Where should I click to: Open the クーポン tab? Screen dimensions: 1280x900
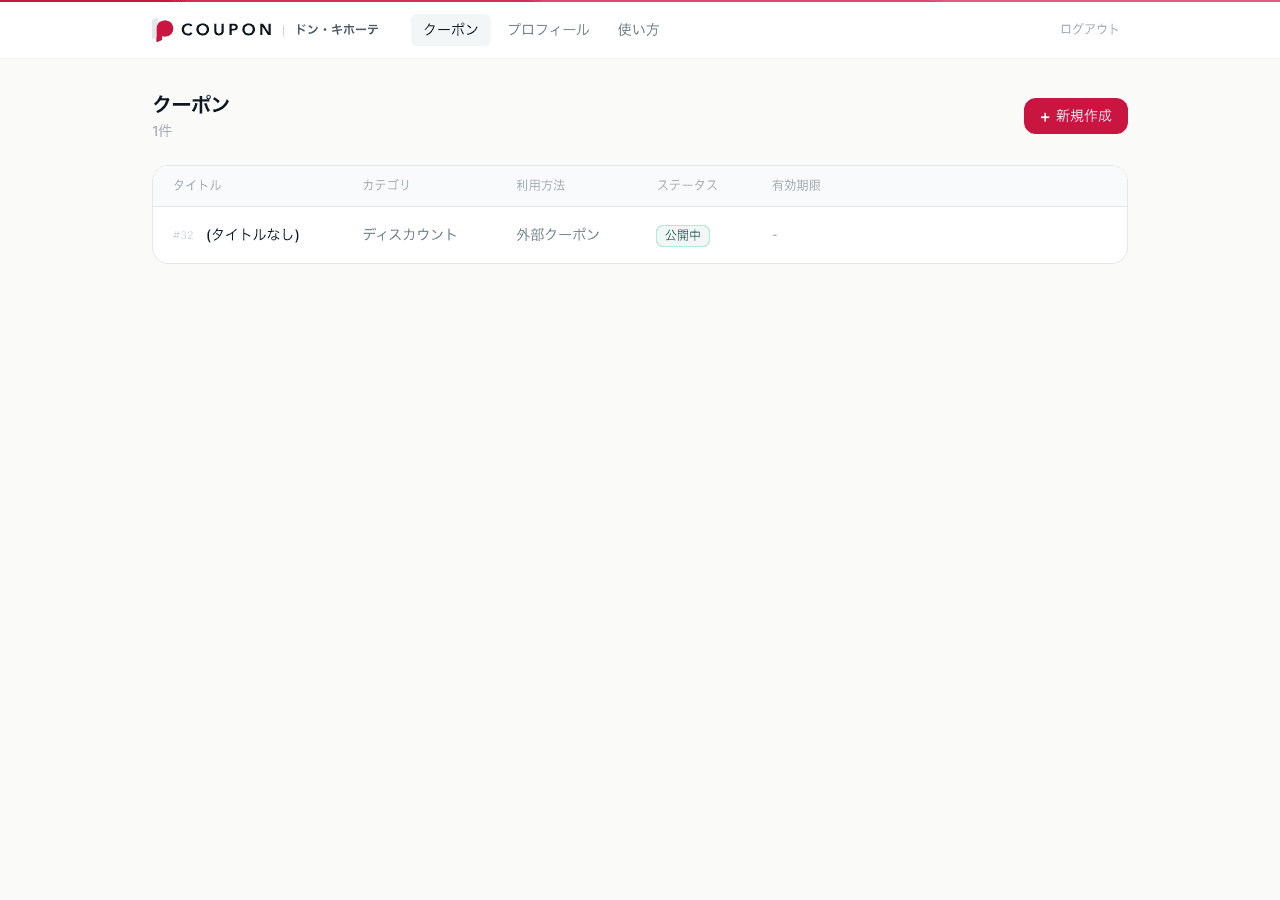[x=451, y=30]
